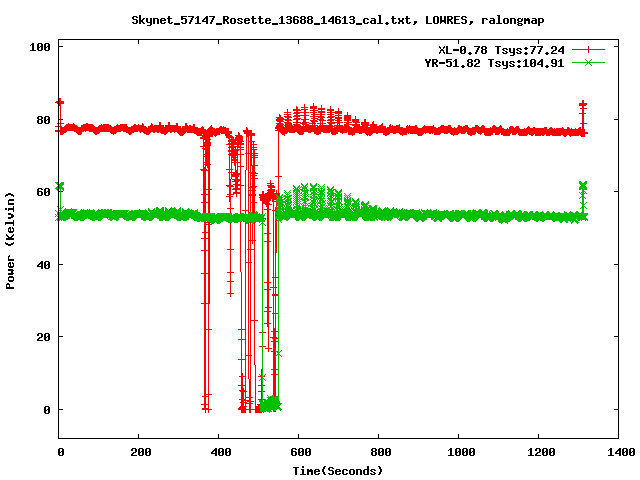
Task: Click the x-axis tick label 600
Action: pos(301,452)
